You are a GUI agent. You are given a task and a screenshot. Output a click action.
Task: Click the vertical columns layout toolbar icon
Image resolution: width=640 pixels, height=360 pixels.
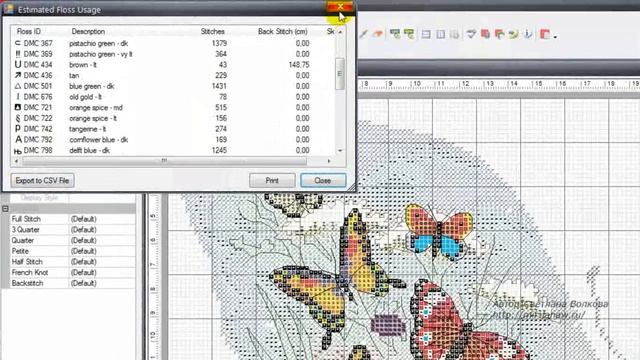click(440, 34)
